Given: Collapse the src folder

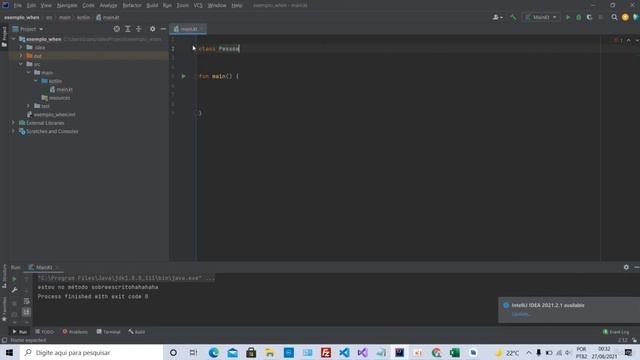Looking at the screenshot, I should (21, 64).
